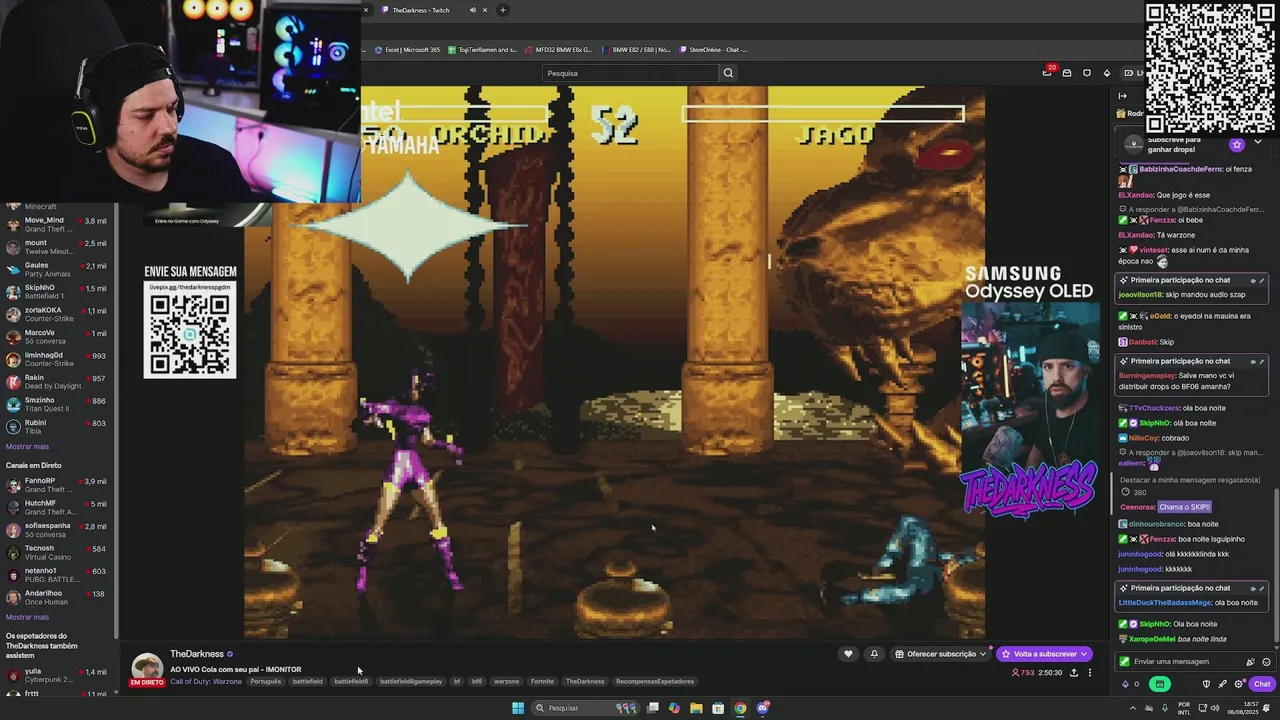Open the Excel | Microsoft 365 bookmark
The width and height of the screenshot is (1280, 720).
(x=407, y=49)
